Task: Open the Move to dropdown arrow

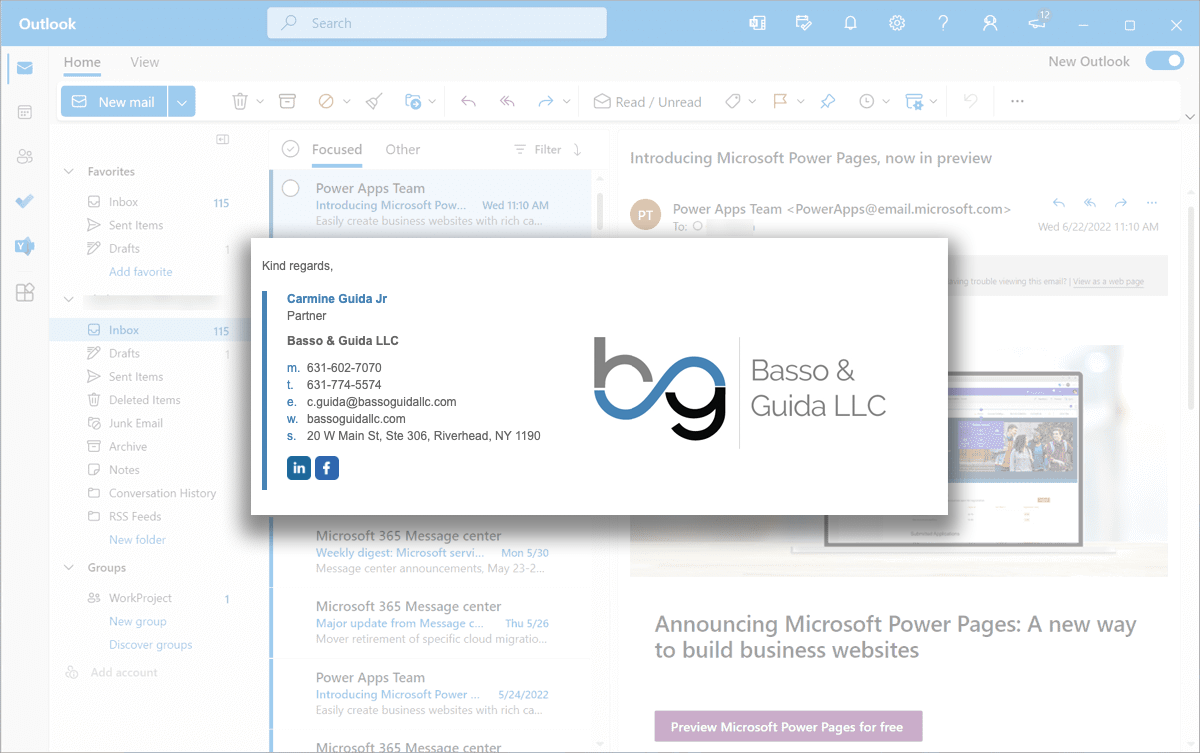Action: [433, 101]
